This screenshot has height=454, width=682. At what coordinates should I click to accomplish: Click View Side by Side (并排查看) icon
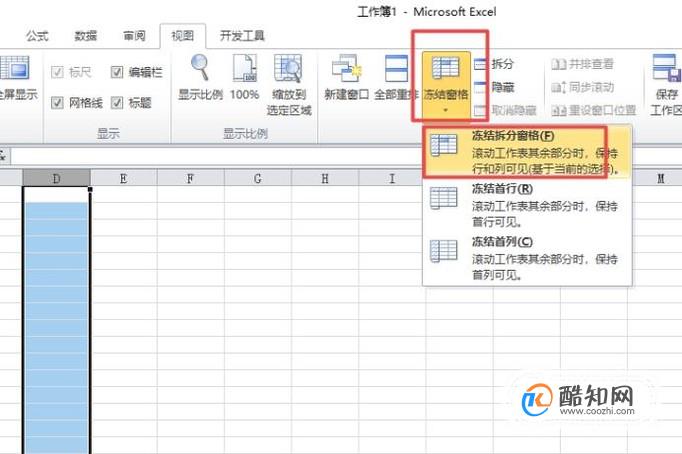coord(558,64)
